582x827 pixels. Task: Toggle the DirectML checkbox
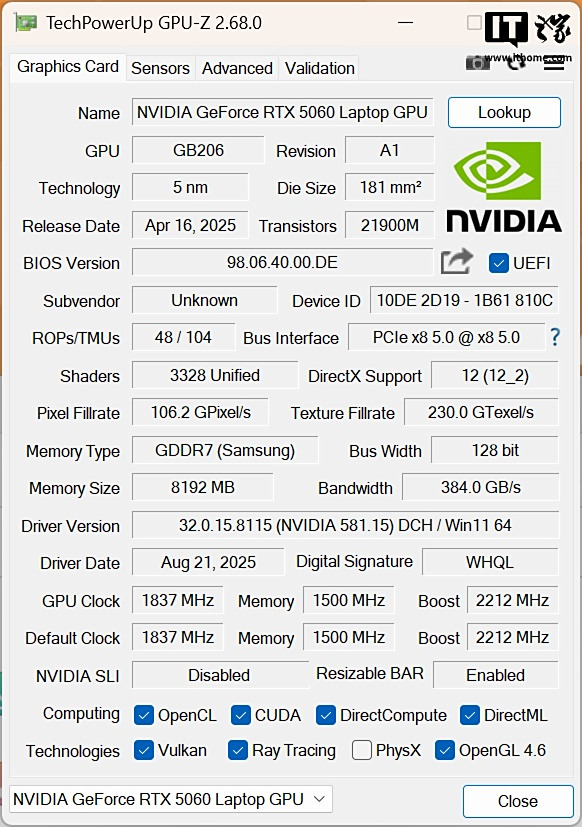click(470, 715)
